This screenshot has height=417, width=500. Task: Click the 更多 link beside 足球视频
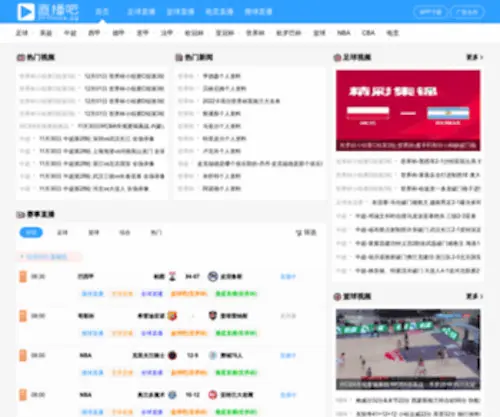474,57
